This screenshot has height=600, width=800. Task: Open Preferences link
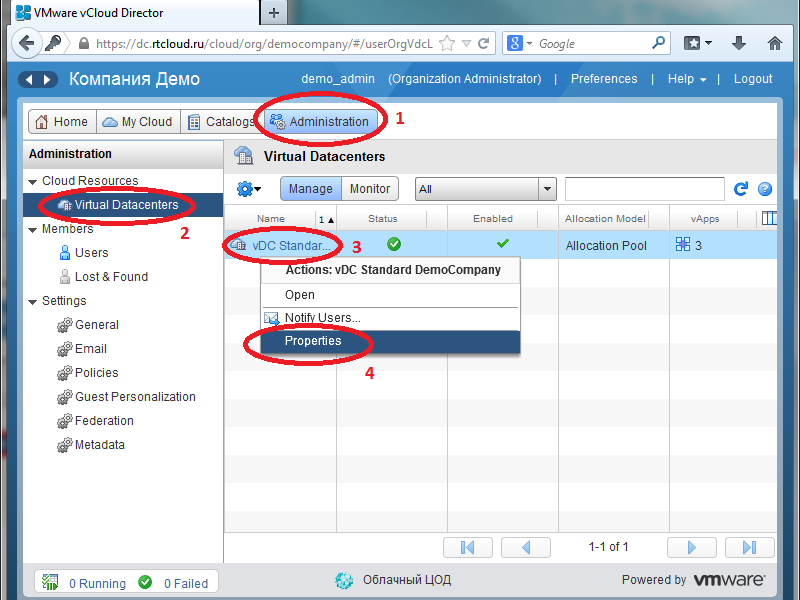pos(604,79)
